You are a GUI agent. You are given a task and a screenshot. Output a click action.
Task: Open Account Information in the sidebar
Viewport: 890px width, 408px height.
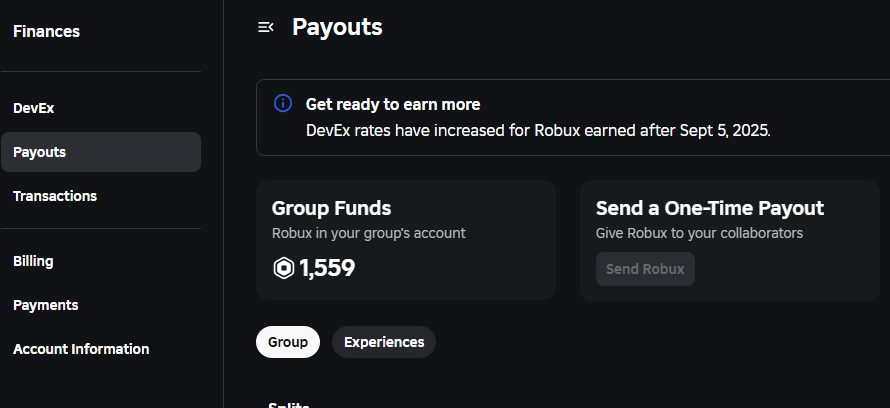(81, 349)
